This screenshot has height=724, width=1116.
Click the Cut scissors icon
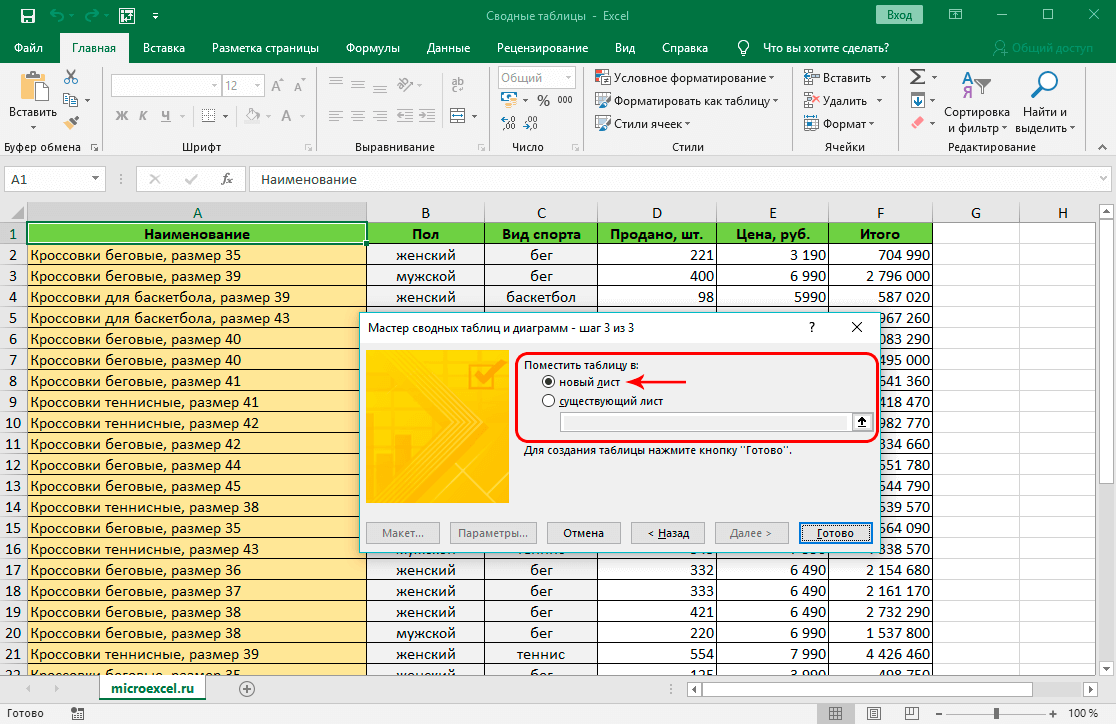[71, 77]
